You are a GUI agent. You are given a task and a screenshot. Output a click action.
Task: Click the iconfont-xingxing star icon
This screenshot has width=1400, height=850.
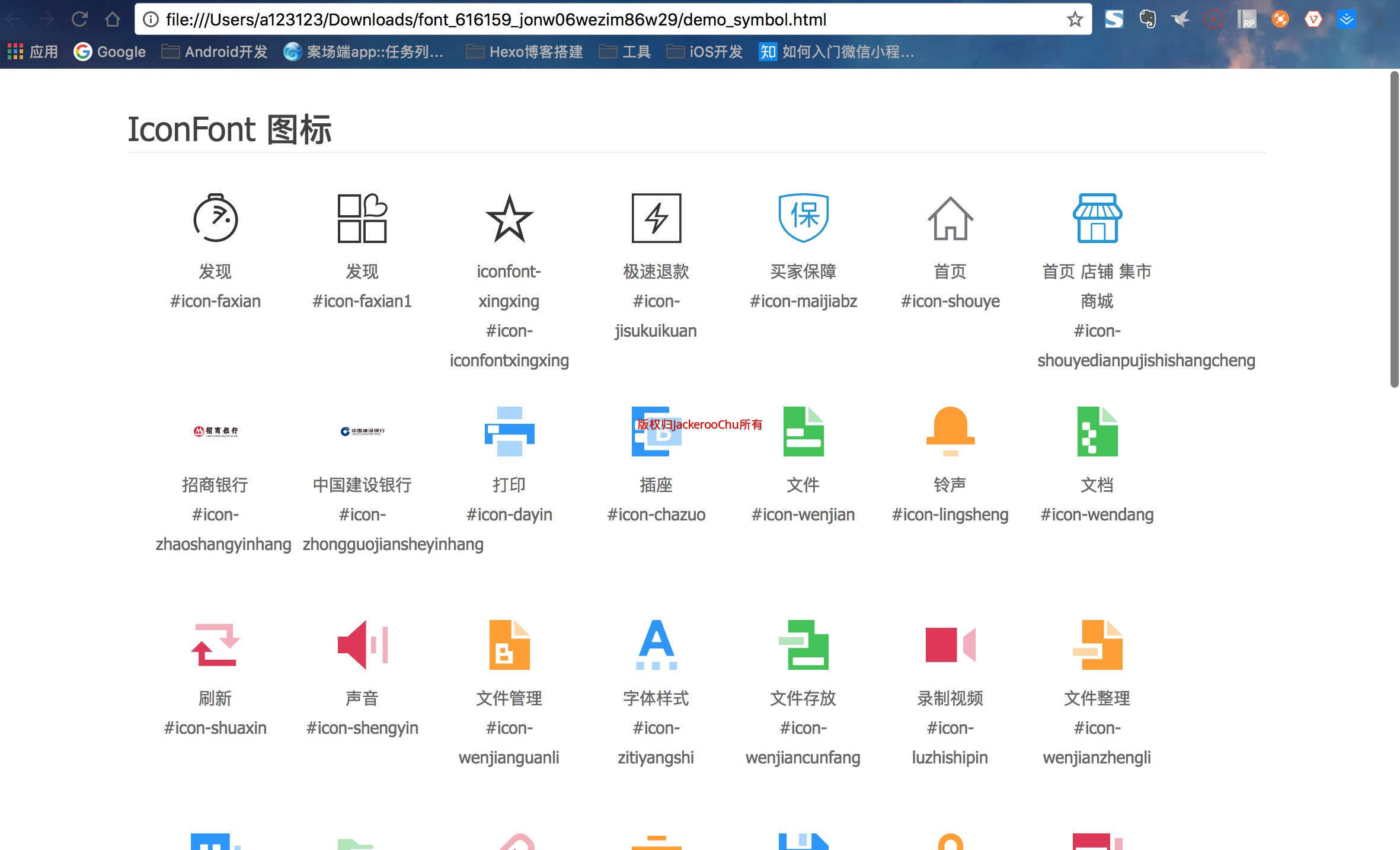point(509,219)
